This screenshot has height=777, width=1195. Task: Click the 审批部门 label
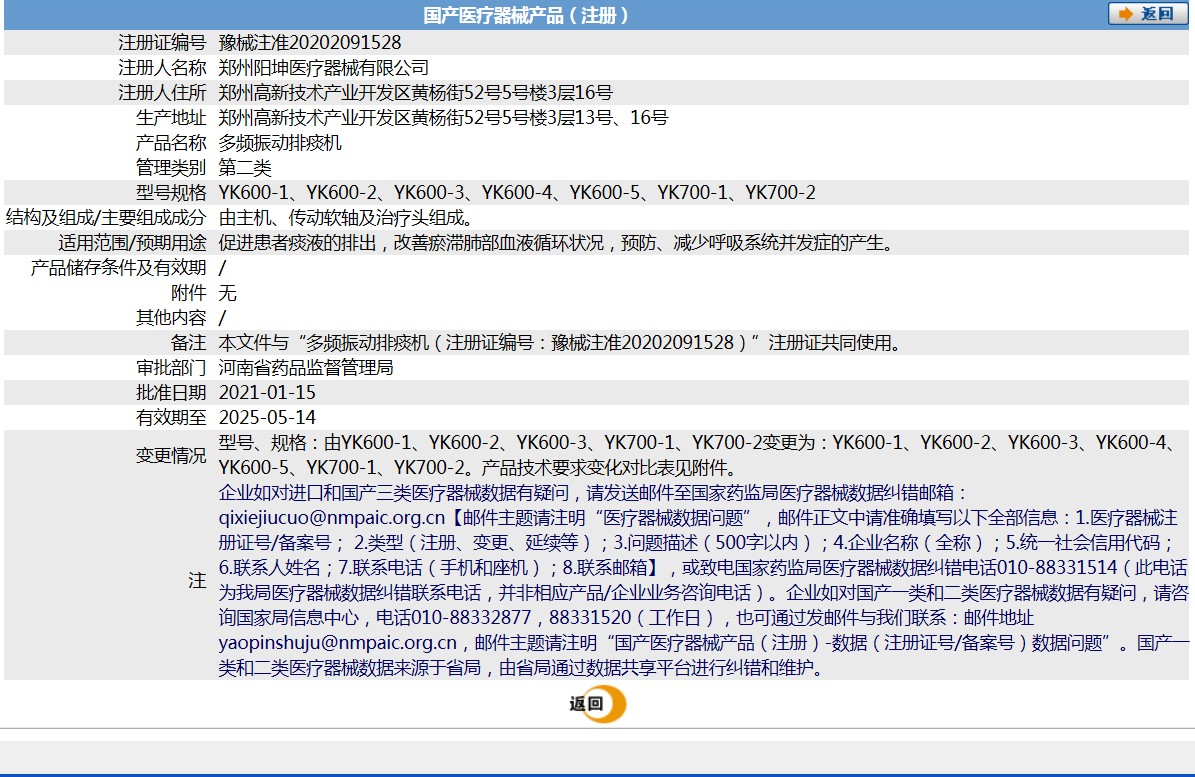171,368
